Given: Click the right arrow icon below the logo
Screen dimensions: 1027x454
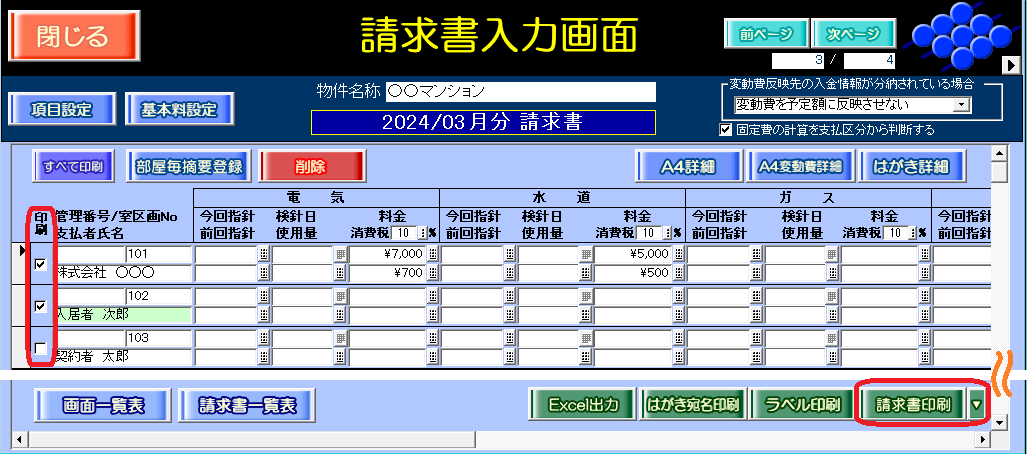Looking at the screenshot, I should pyautogui.click(x=1011, y=64).
